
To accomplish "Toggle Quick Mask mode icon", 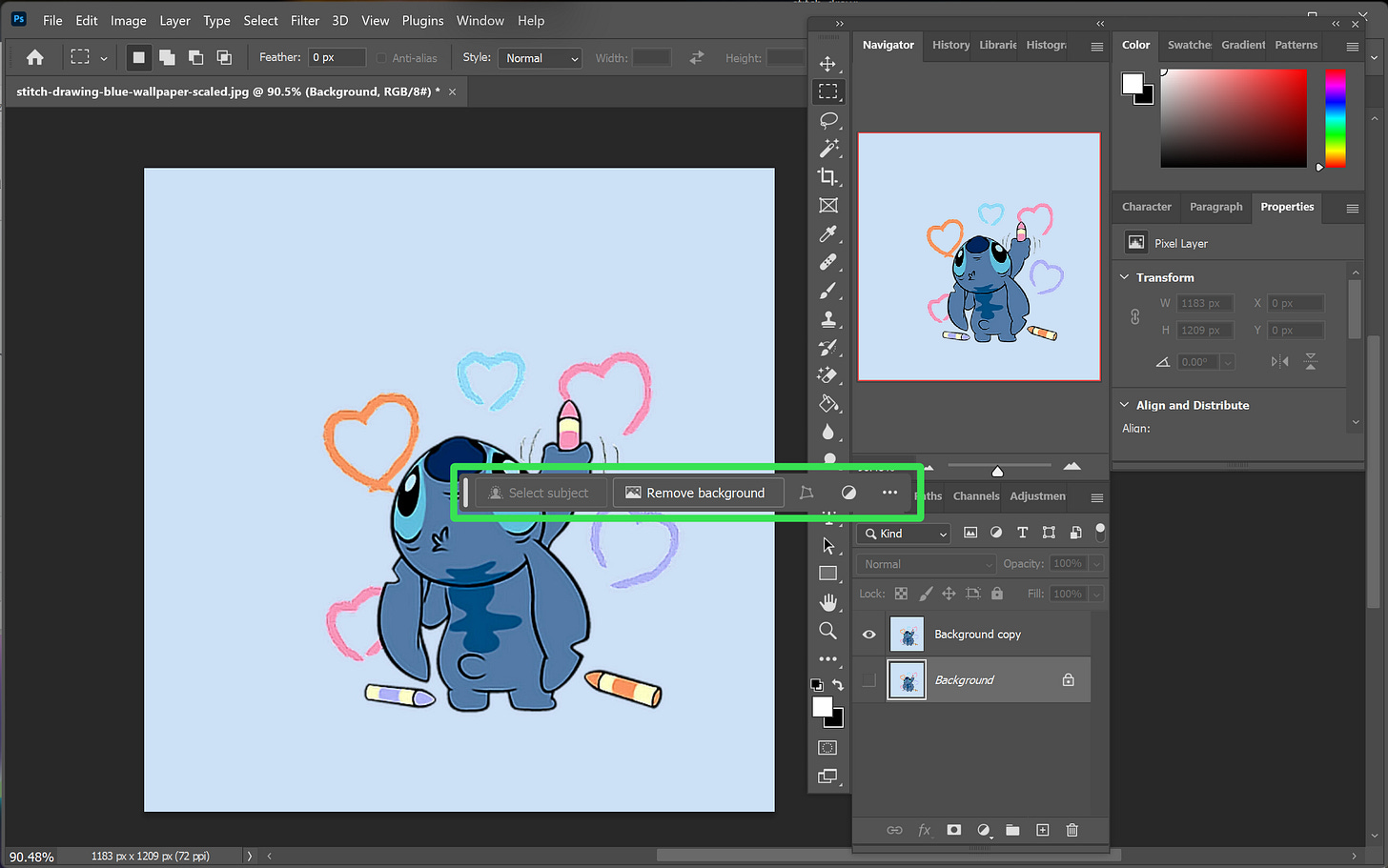I will 827,748.
